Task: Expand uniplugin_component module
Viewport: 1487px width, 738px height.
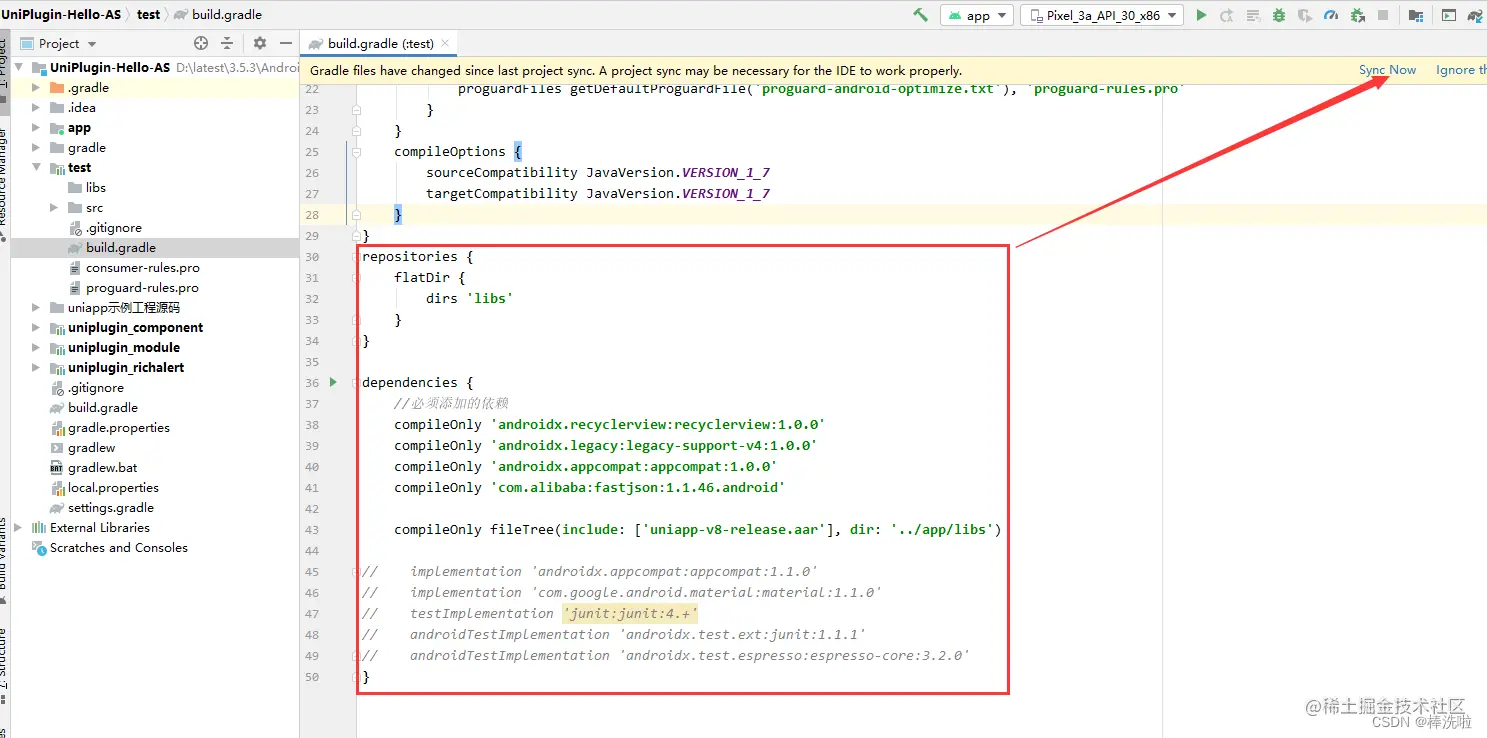Action: click(36, 328)
